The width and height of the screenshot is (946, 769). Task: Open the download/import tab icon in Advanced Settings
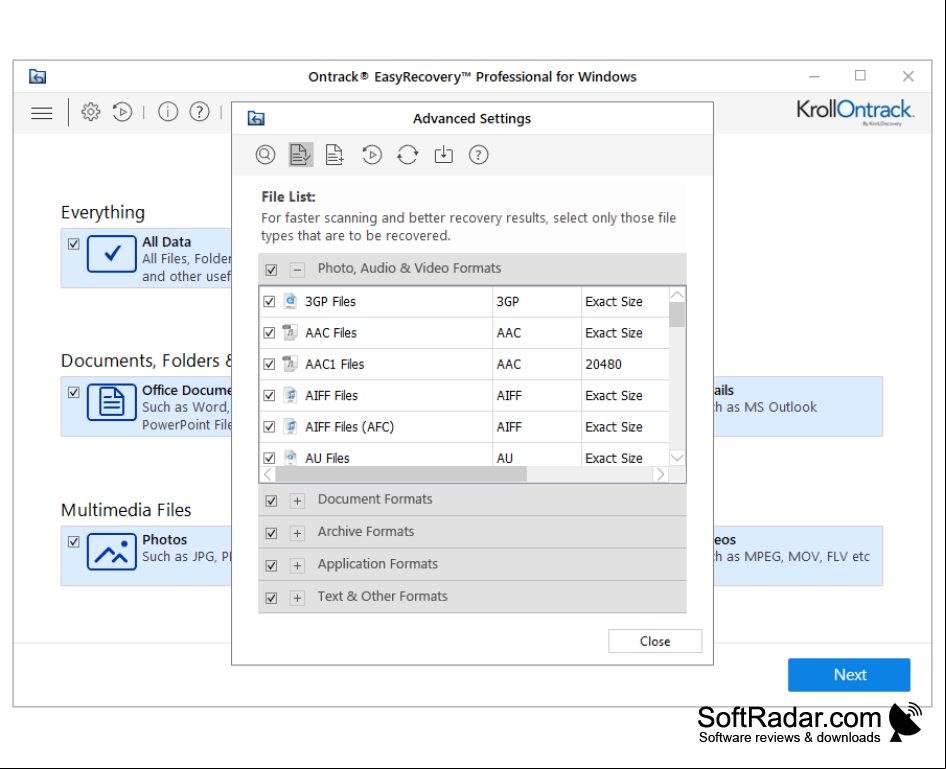pyautogui.click(x=443, y=155)
